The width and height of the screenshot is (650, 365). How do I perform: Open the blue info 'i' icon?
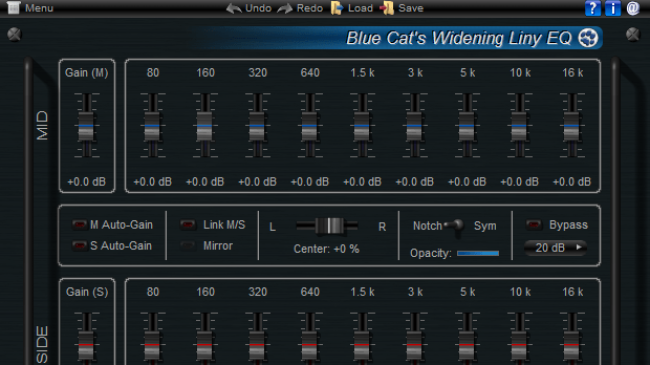(613, 8)
